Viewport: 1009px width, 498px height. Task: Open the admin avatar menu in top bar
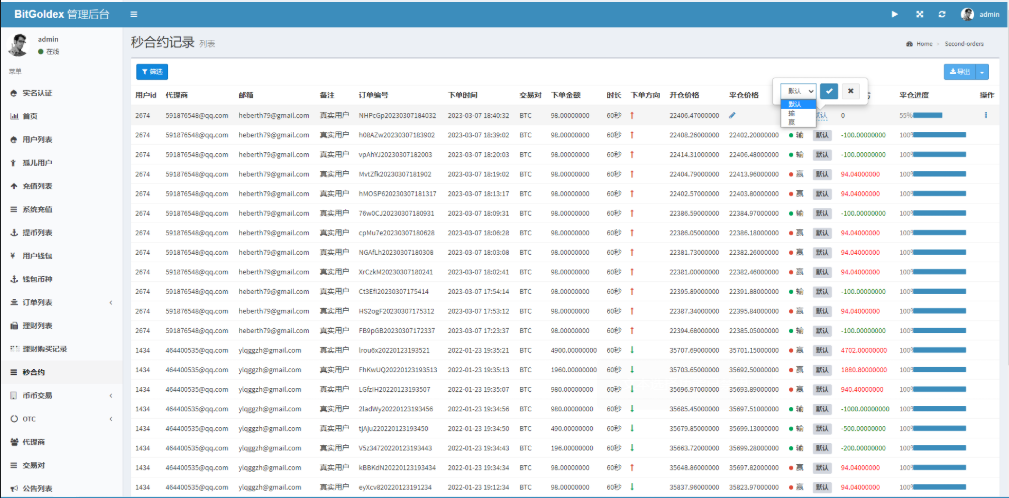click(x=980, y=14)
